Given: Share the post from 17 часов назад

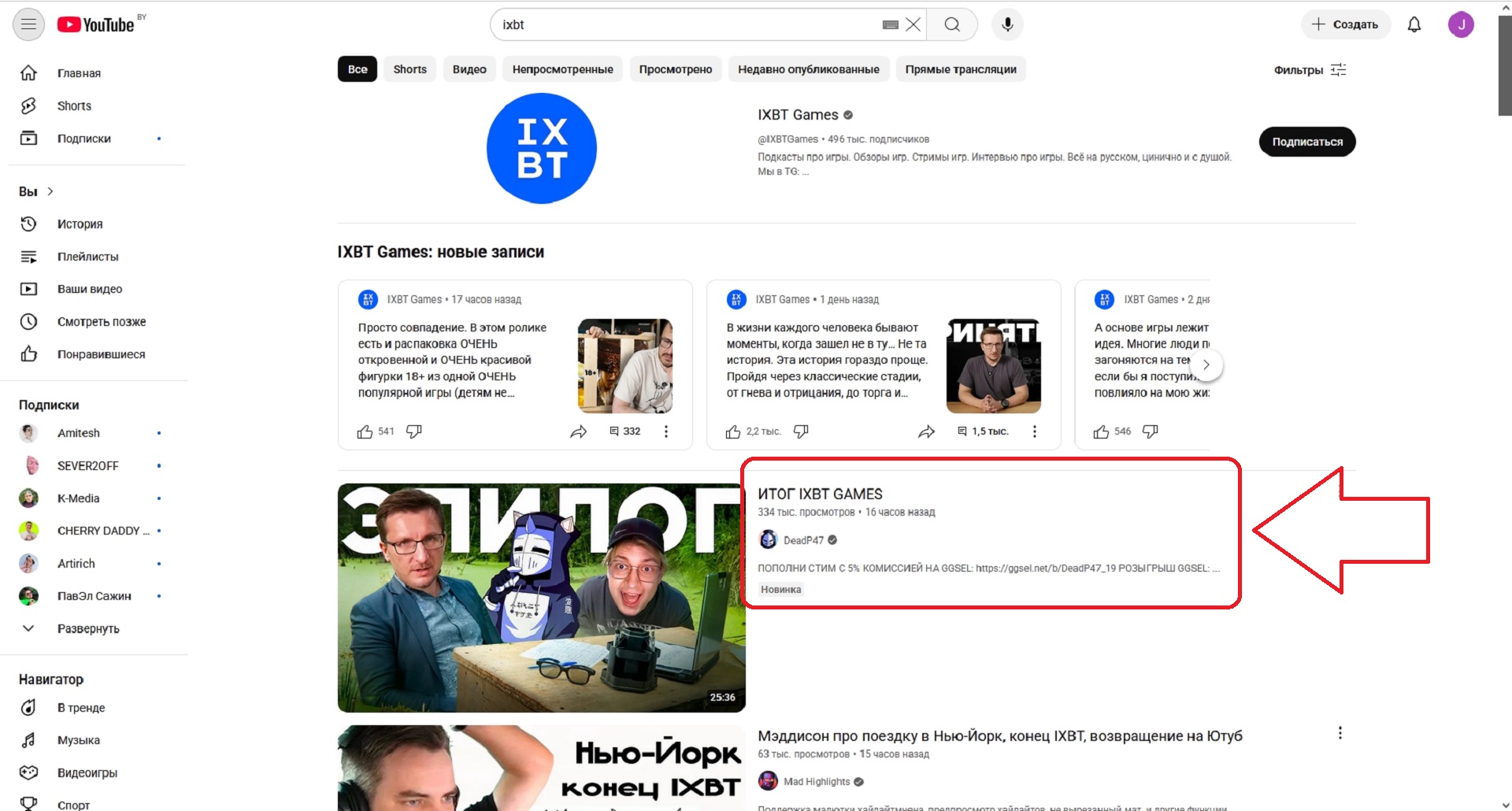Looking at the screenshot, I should pyautogui.click(x=579, y=431).
